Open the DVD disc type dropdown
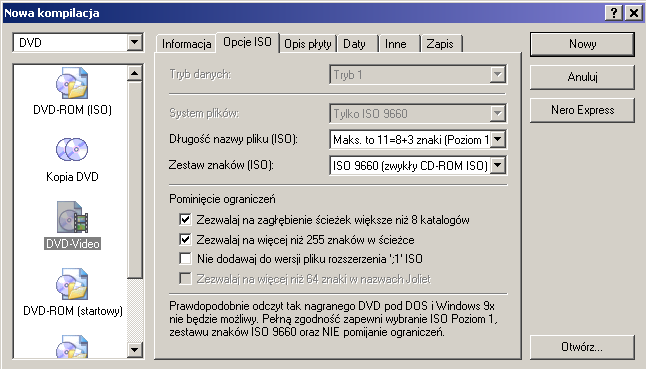 click(x=134, y=42)
